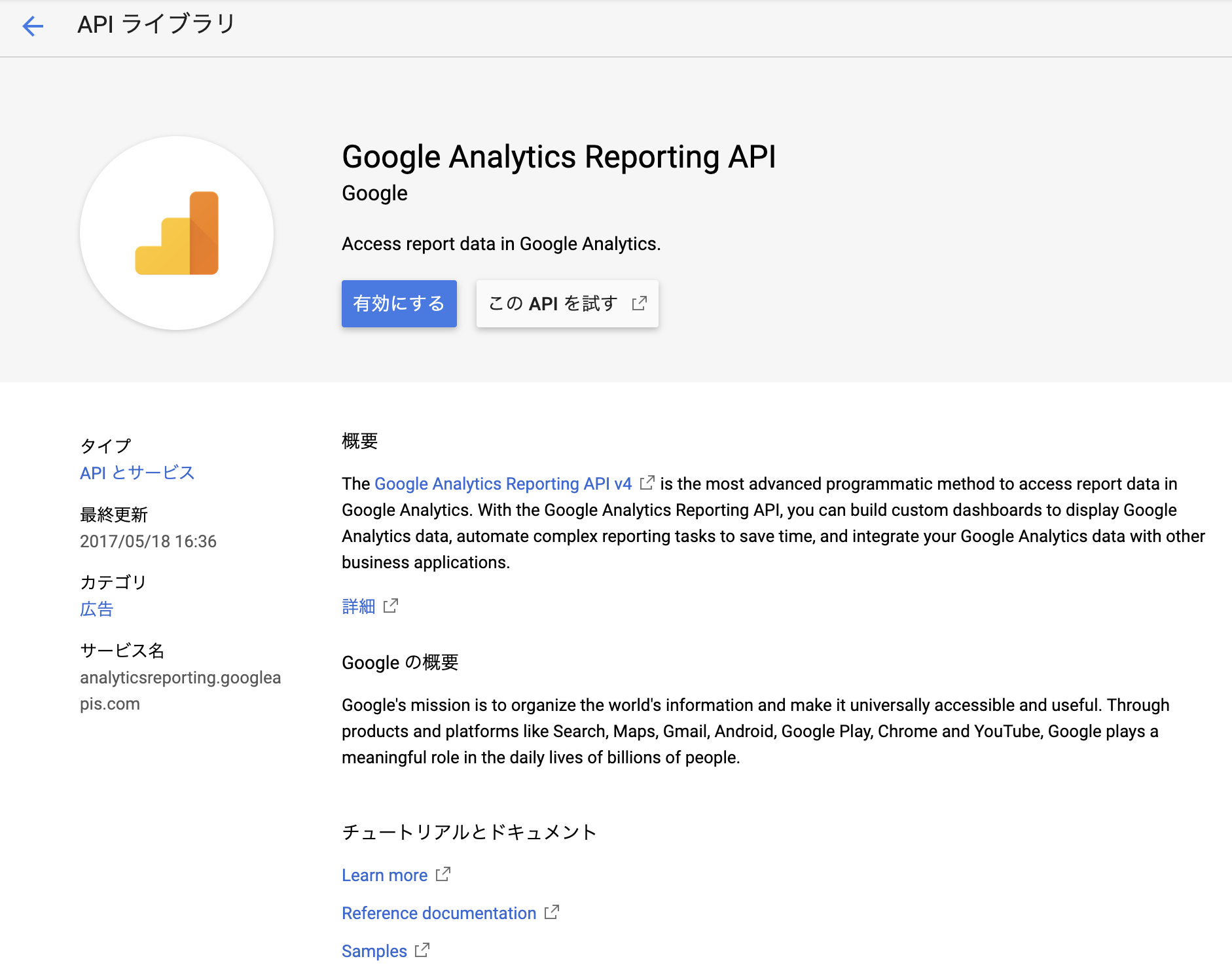Open the Samples link
Viewport: 1232px width, 978px height.
374,951
